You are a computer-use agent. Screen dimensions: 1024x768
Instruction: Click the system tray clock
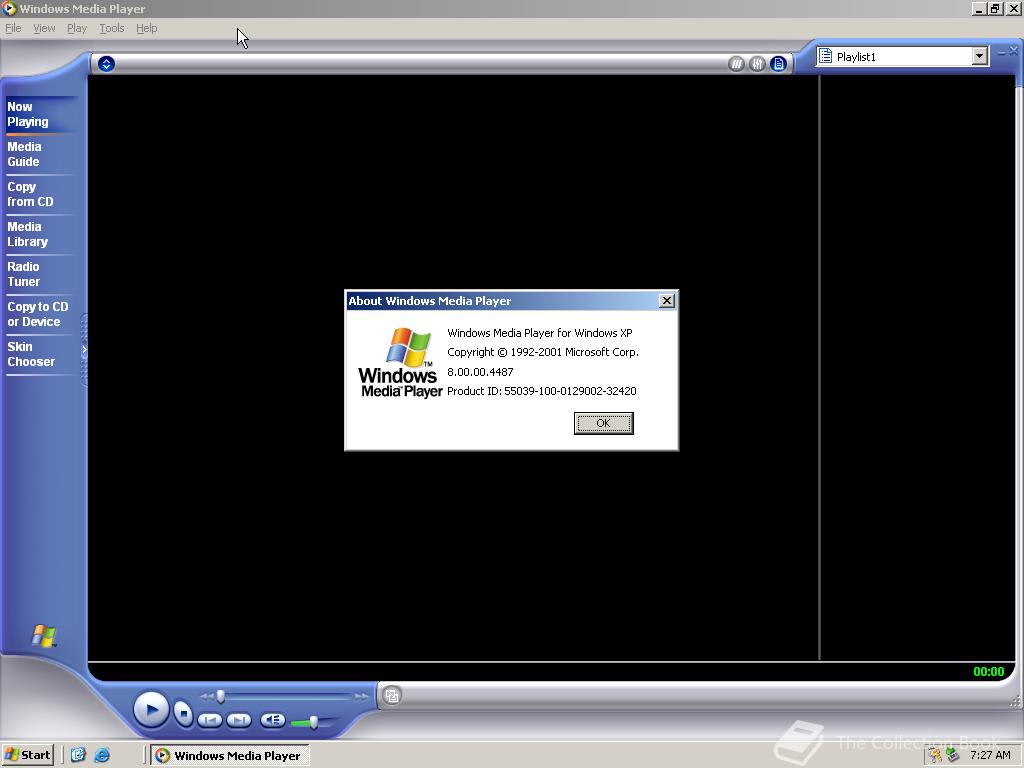[x=990, y=755]
